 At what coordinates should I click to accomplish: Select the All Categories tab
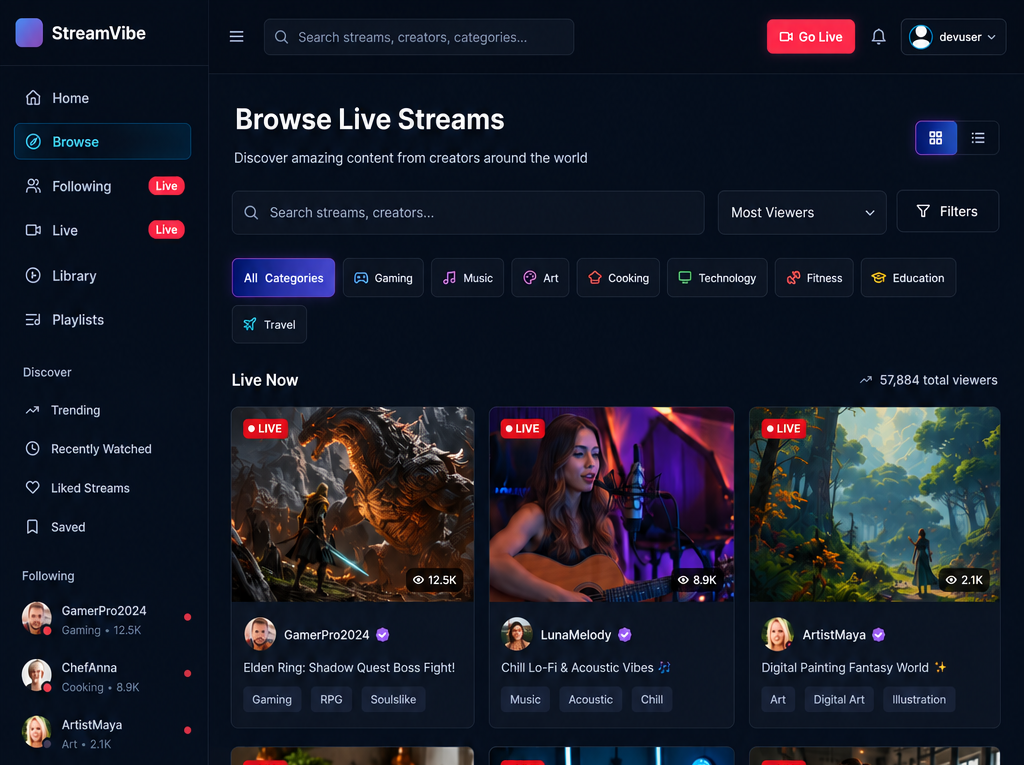(283, 278)
